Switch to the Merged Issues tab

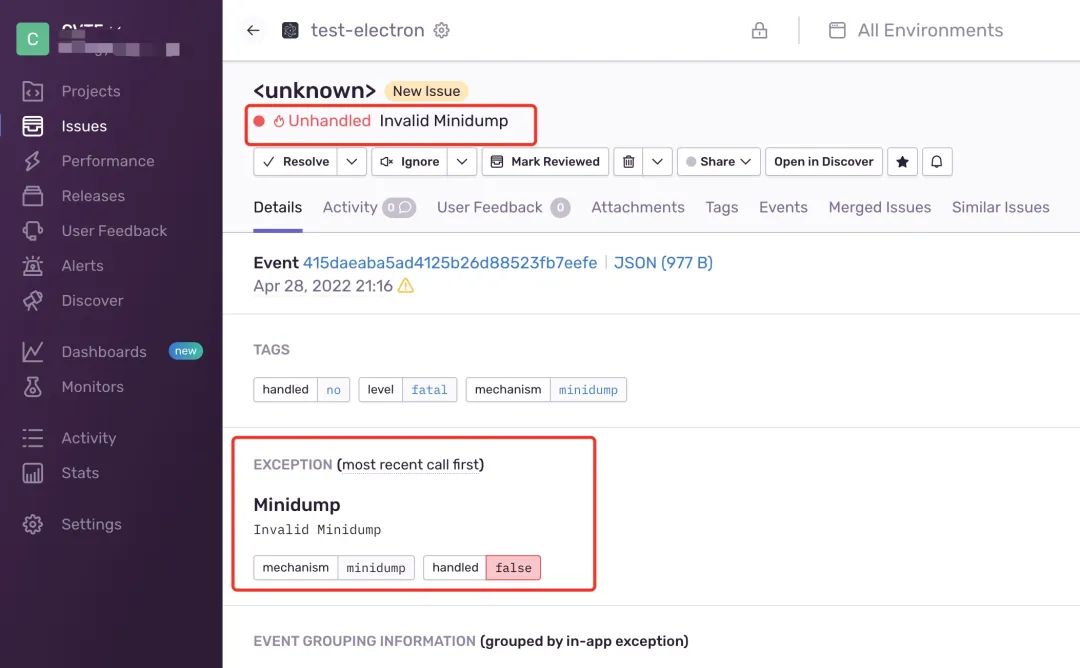tap(880, 207)
